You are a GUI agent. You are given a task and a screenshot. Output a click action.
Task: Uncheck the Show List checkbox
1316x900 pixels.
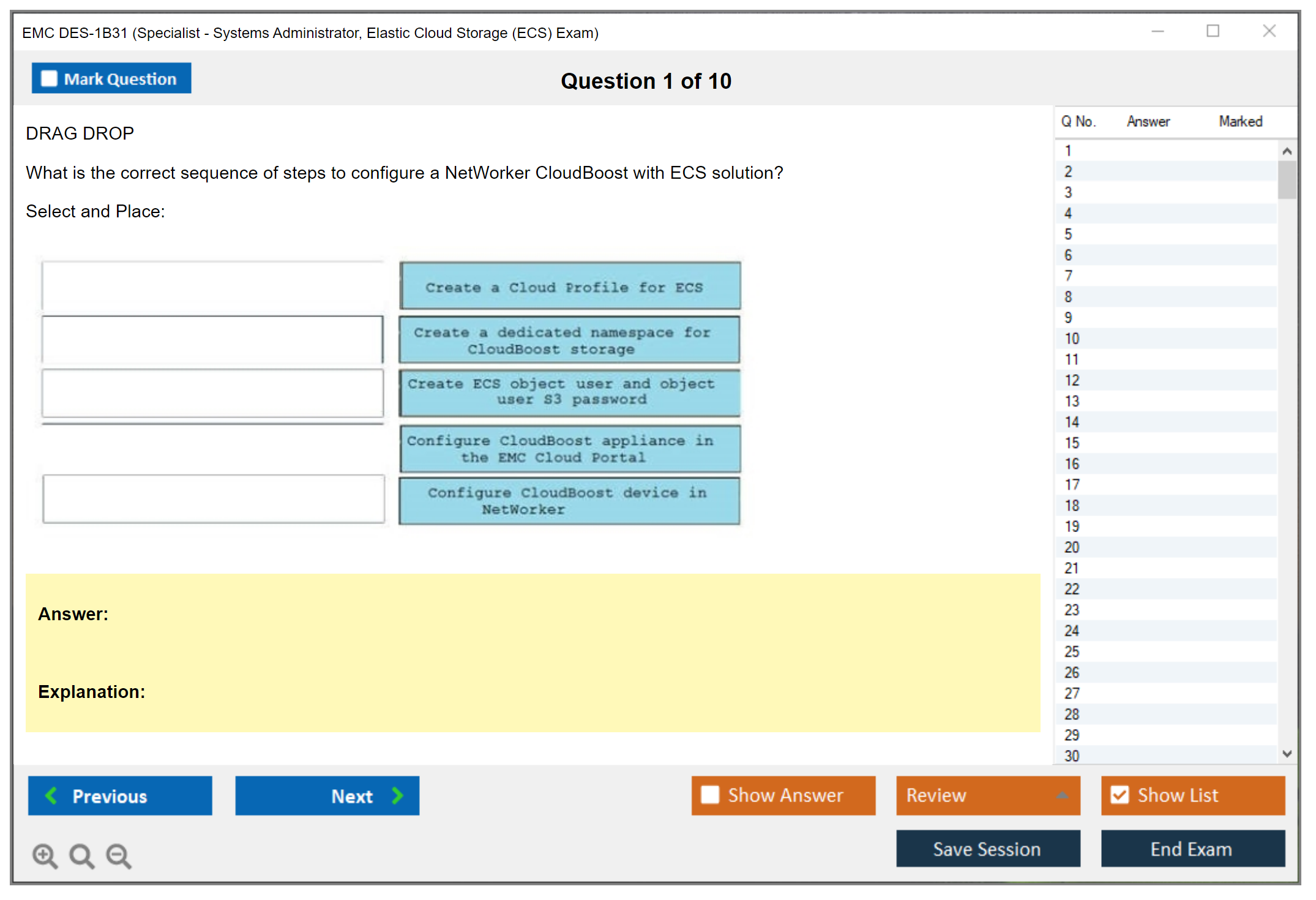1120,795
